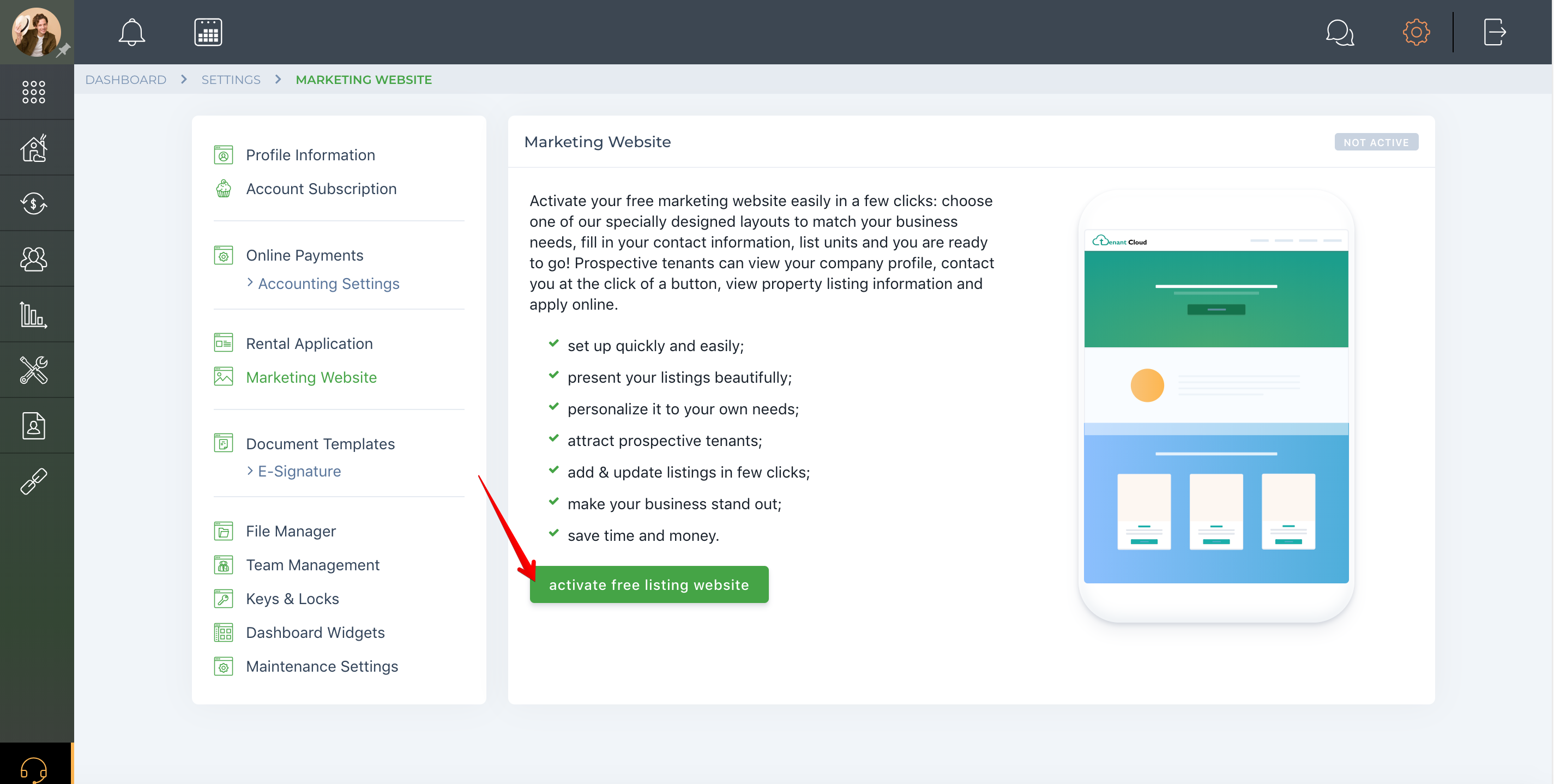Click the sidebar pin icon near avatar
The image size is (1554, 784).
coord(63,51)
